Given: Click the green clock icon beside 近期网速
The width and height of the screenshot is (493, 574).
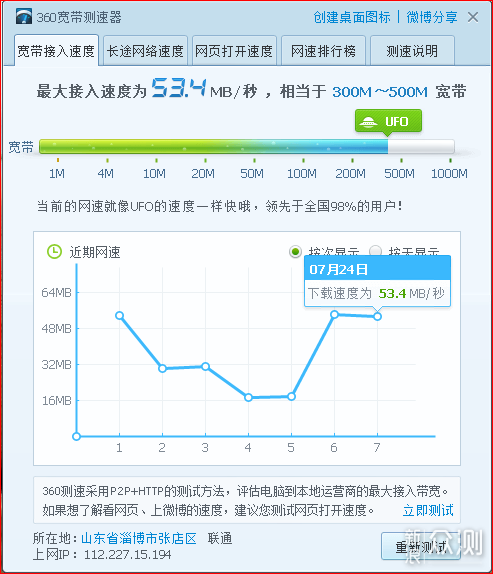Looking at the screenshot, I should click(x=55, y=251).
